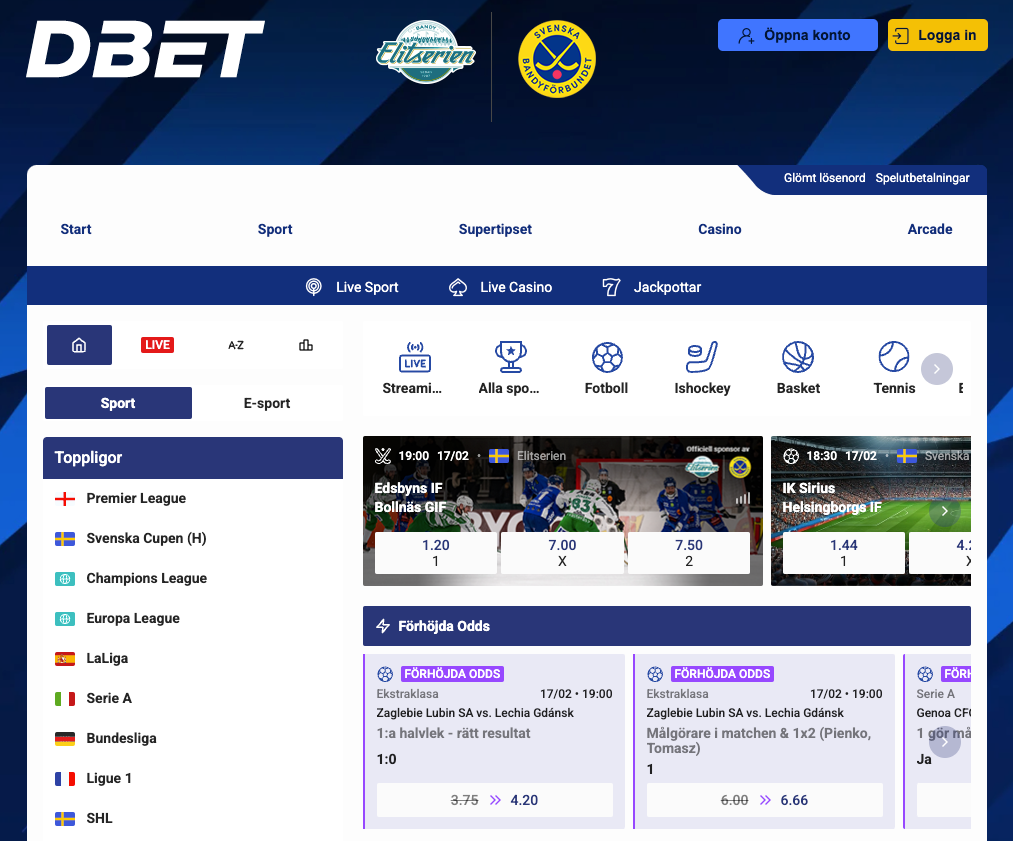Open the Casino tab
This screenshot has height=841, width=1013.
(720, 229)
